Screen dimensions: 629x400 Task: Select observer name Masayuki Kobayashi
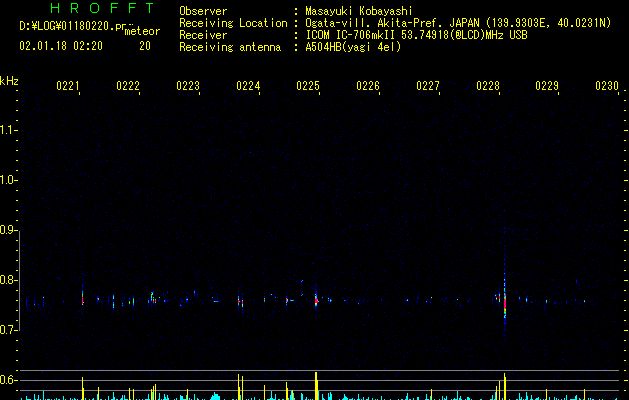point(359,11)
